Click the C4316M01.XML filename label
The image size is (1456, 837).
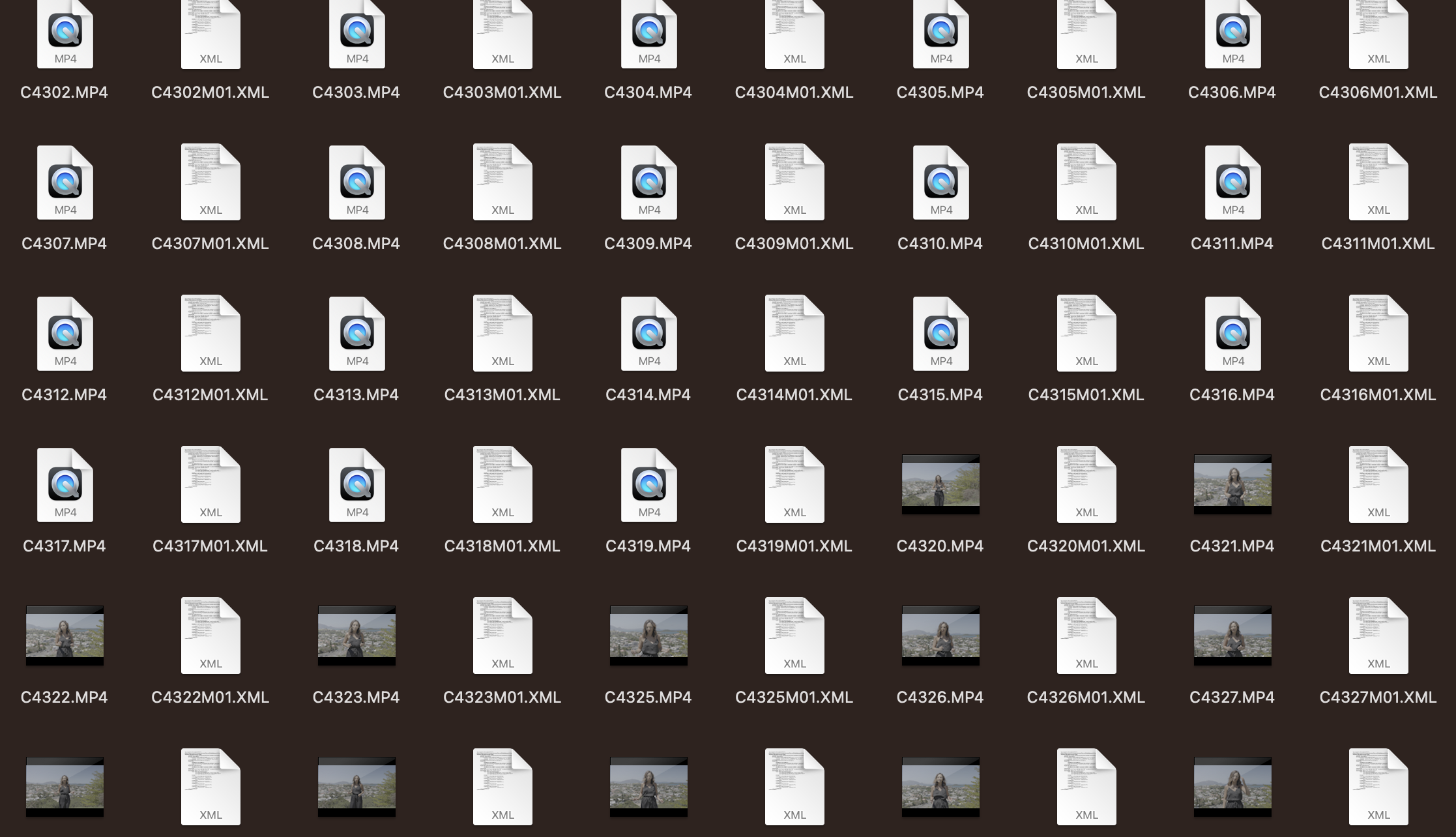click(1378, 395)
